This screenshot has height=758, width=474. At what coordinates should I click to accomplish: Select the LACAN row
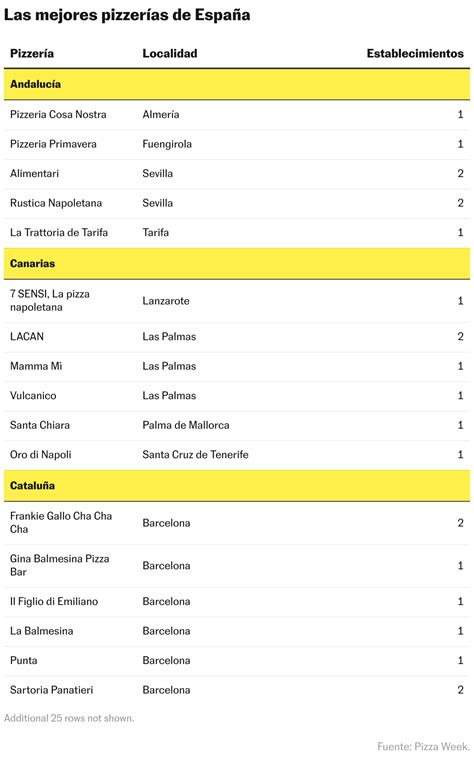click(x=237, y=336)
